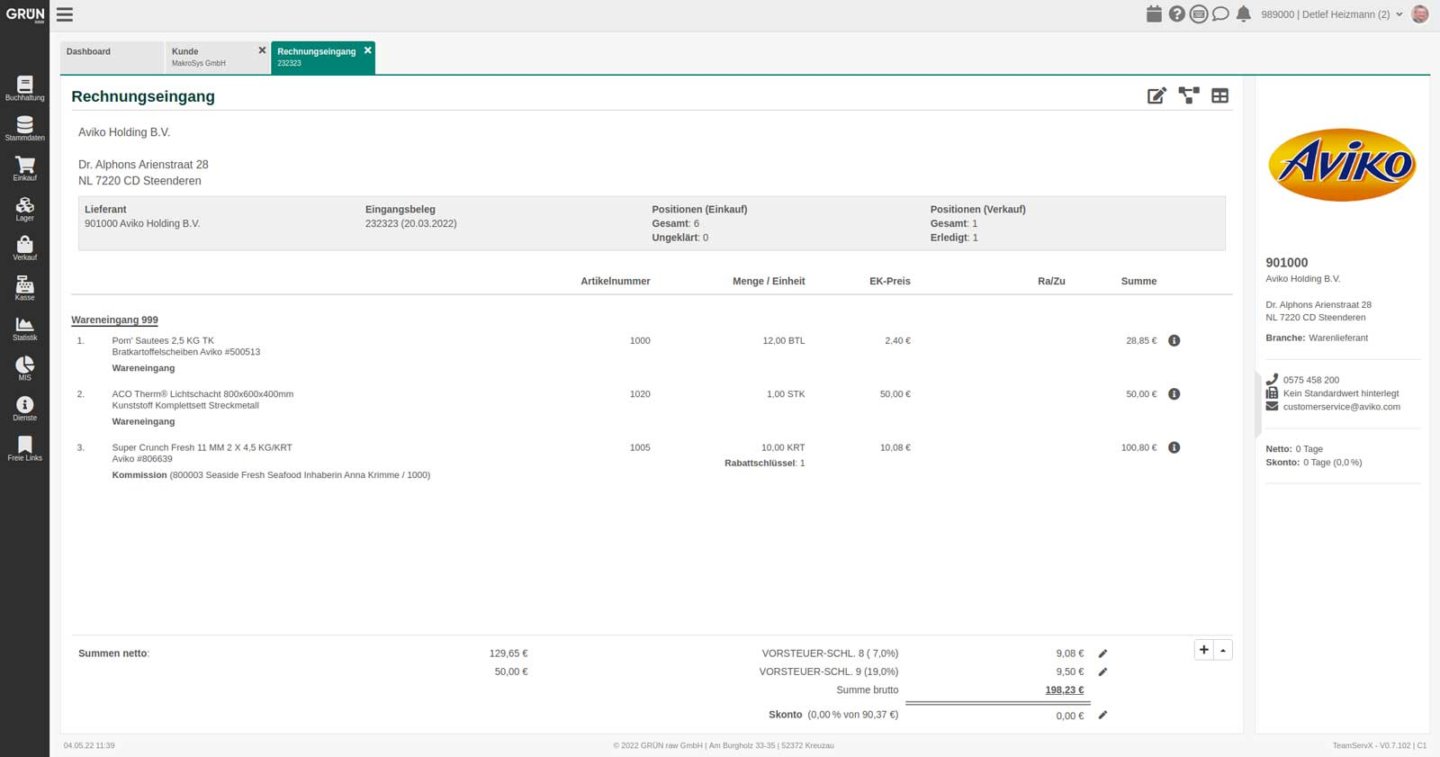
Task: Open the Detlef Heizmann user dropdown
Action: click(x=1332, y=14)
